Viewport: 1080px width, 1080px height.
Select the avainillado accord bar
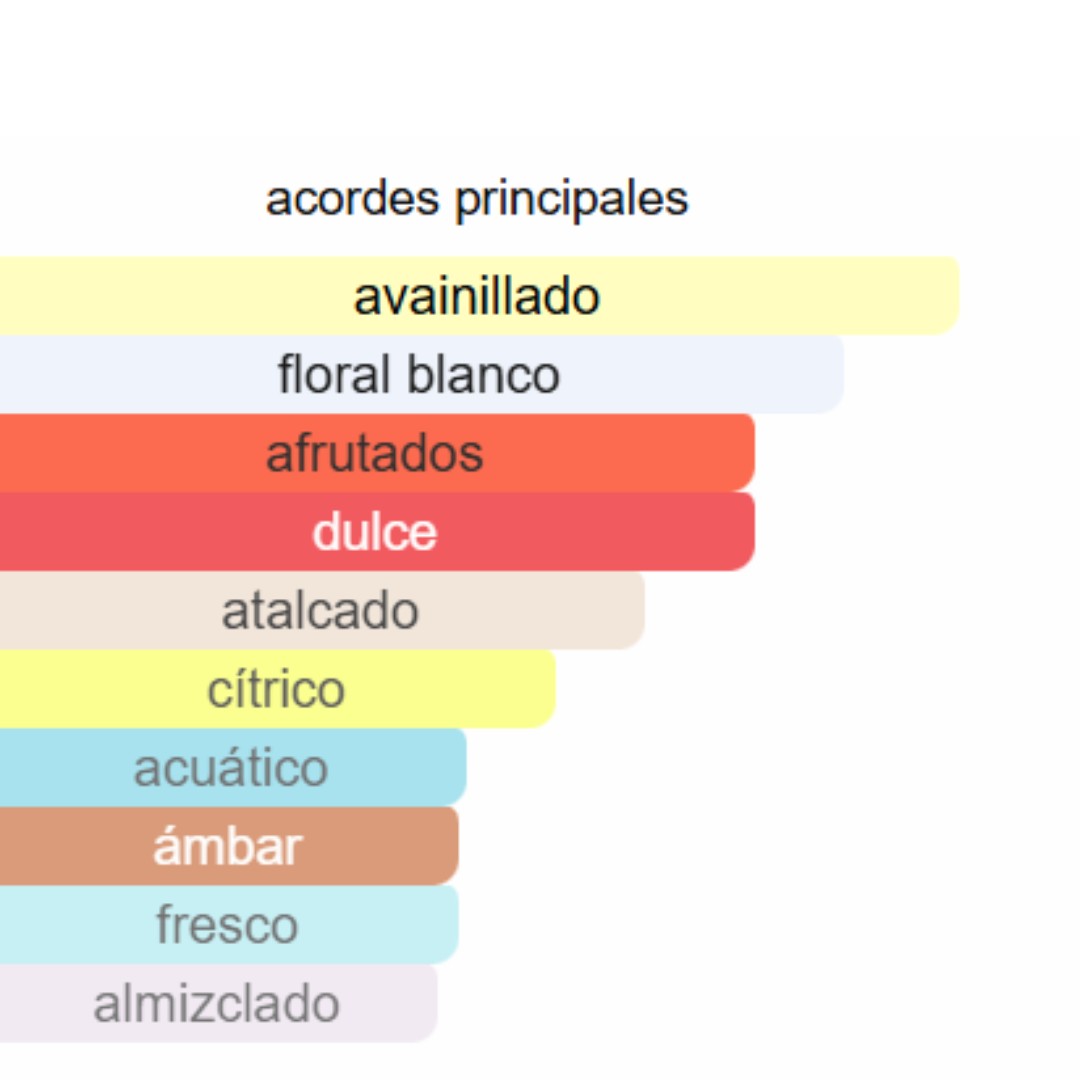(477, 296)
